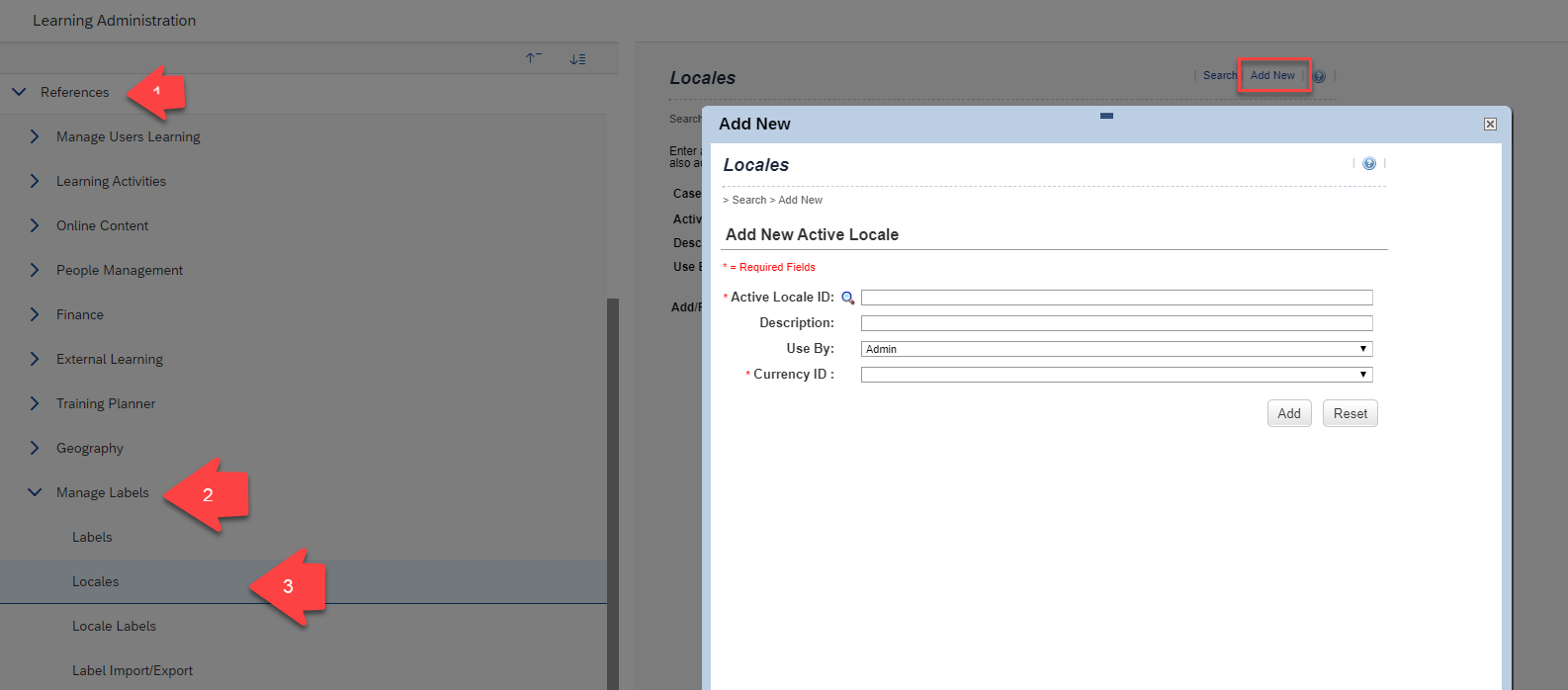The width and height of the screenshot is (1568, 690).
Task: Expand People Management node
Action: point(35,270)
